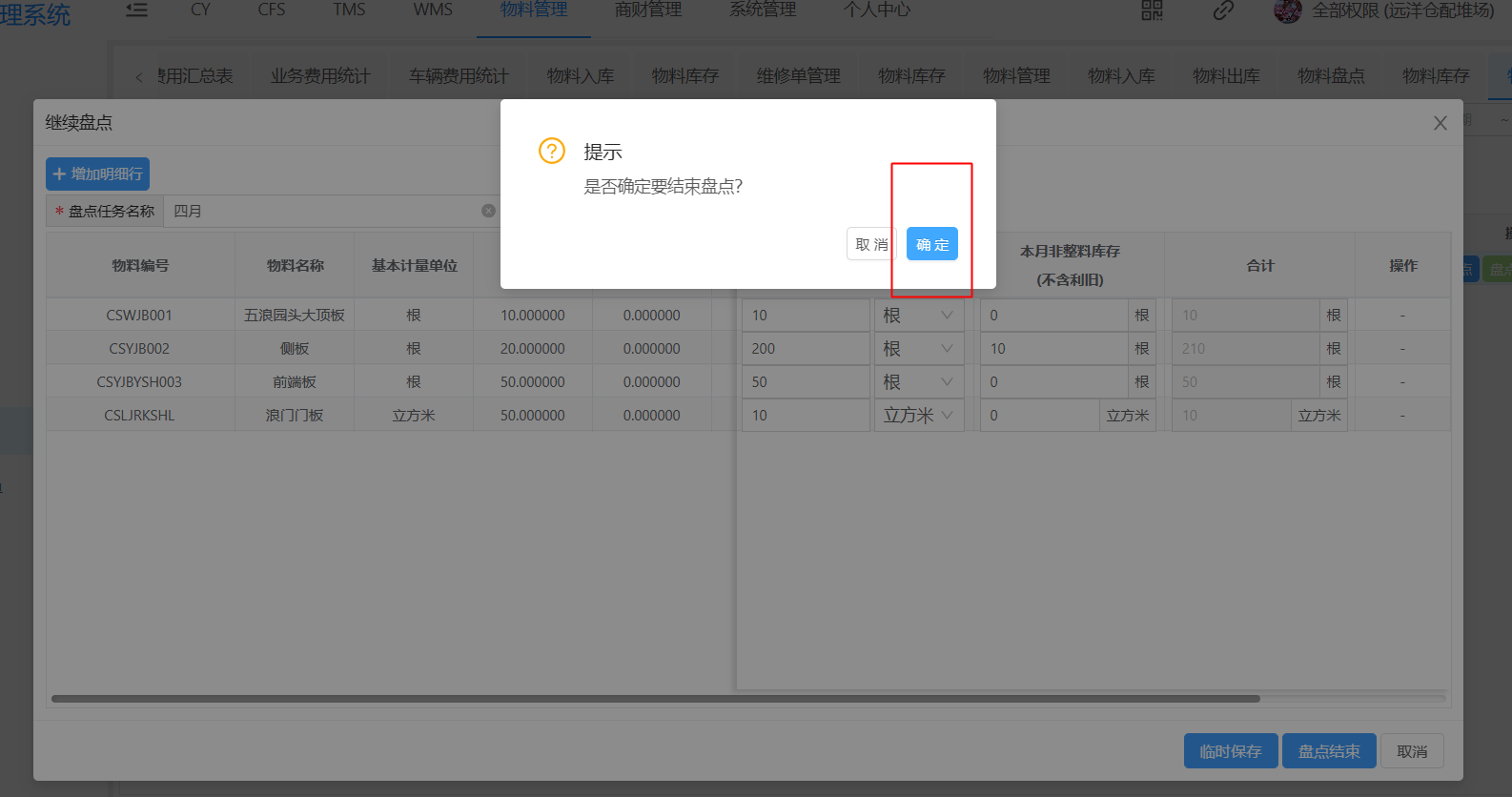Click the user avatar icon
Viewport: 1512px width, 797px height.
click(1287, 10)
